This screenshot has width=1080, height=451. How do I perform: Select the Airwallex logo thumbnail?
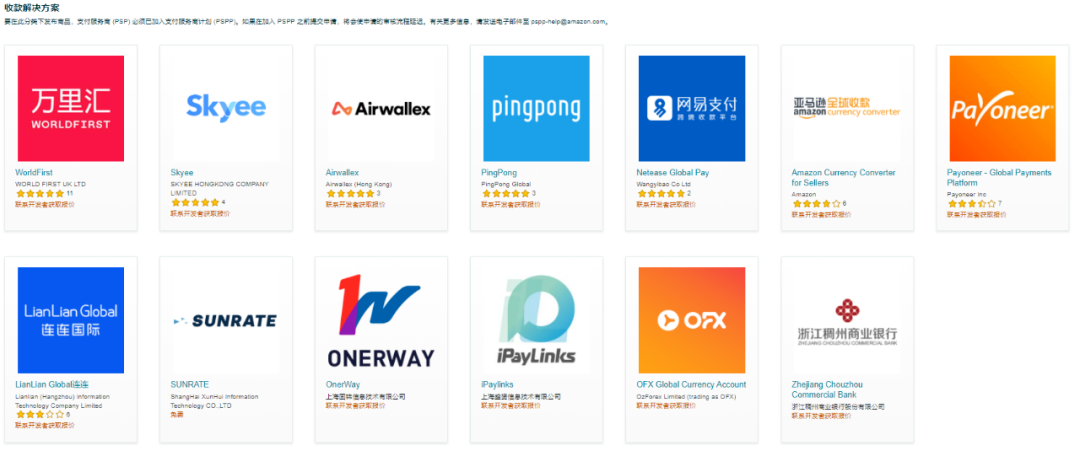pyautogui.click(x=382, y=109)
